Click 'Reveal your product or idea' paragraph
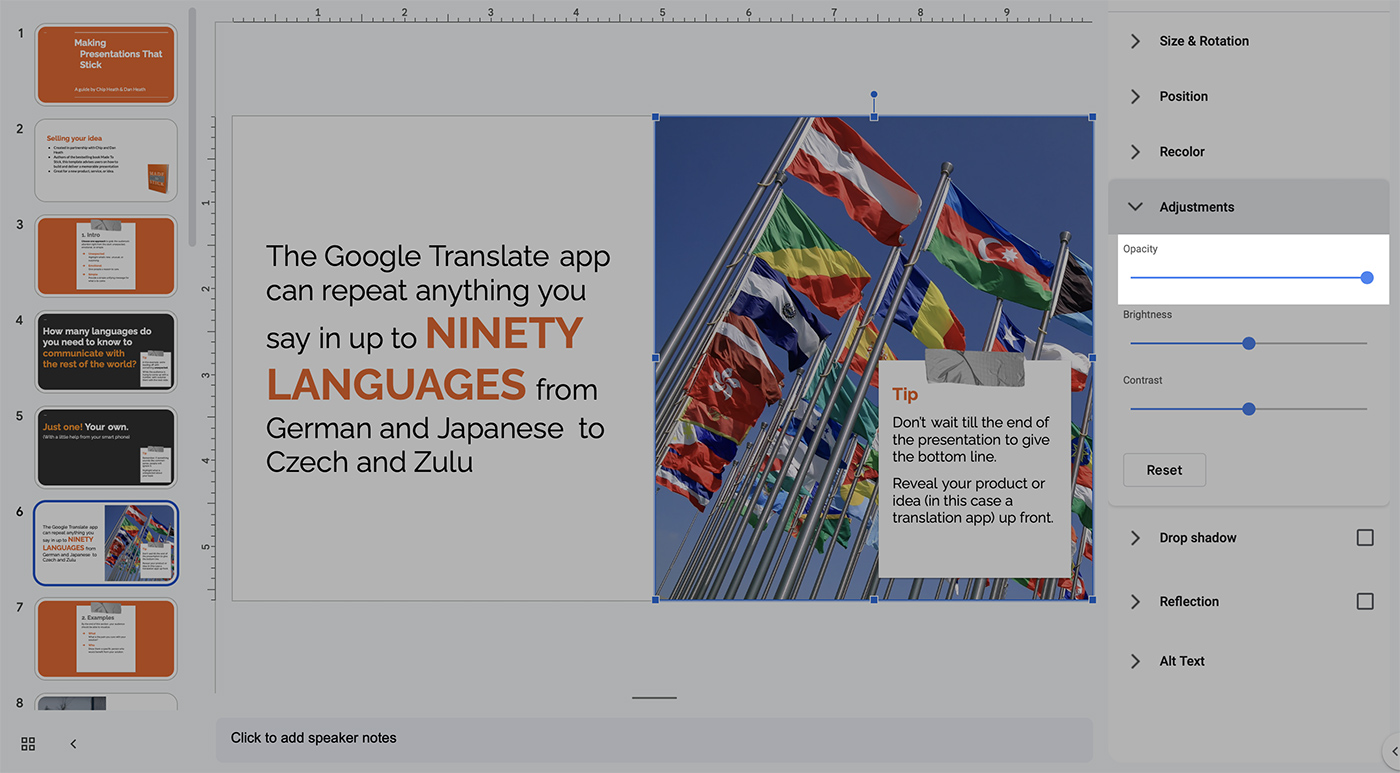Screen dimensions: 1400x773 pyautogui.click(x=973, y=500)
